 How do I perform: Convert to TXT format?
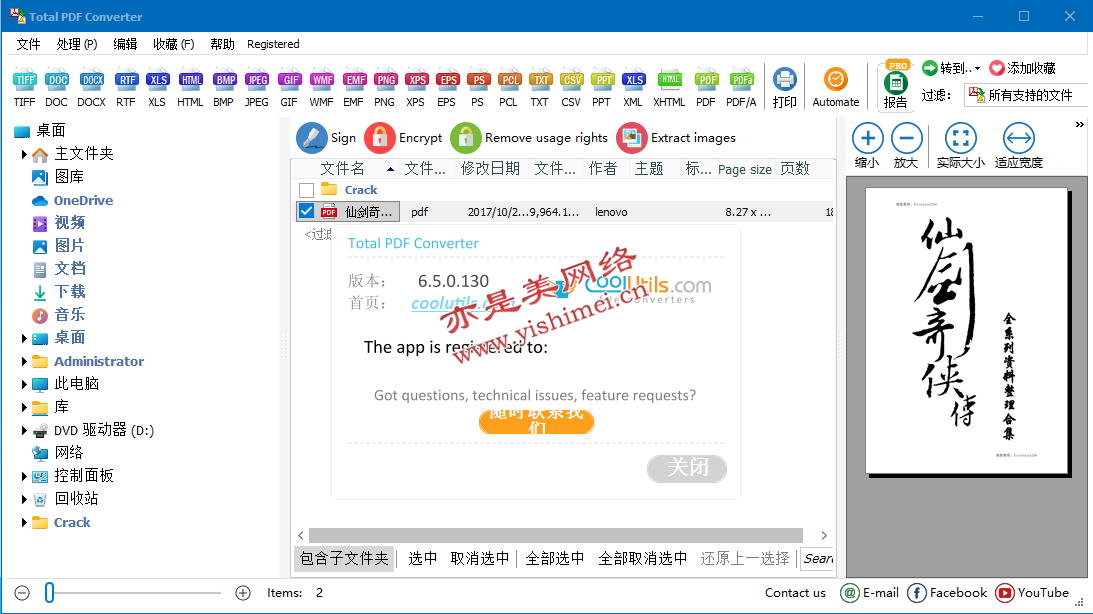click(x=540, y=89)
